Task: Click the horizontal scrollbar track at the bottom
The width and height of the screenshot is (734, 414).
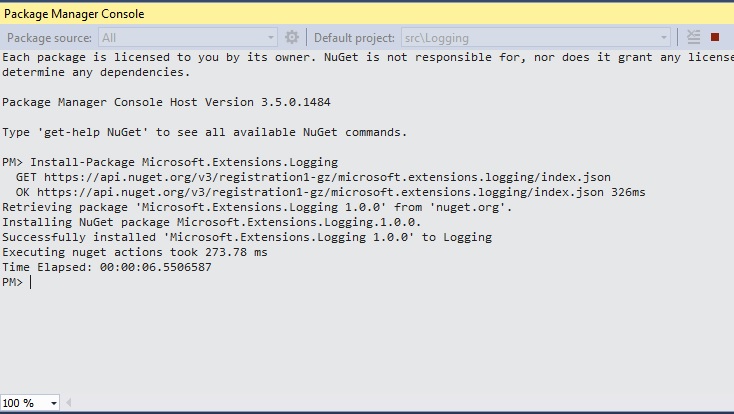Action: (400, 403)
